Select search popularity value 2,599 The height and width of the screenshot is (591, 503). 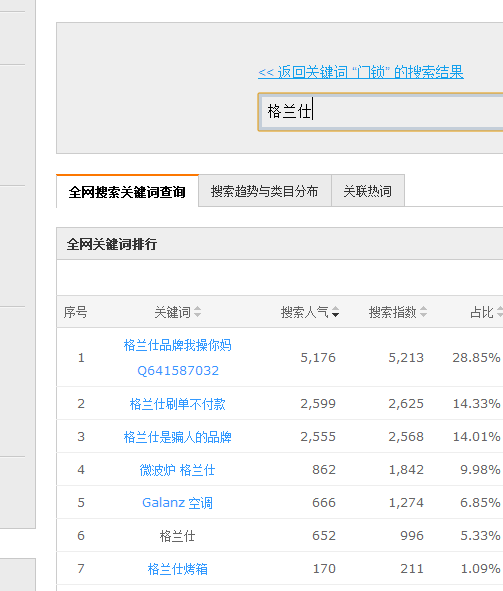tap(318, 404)
